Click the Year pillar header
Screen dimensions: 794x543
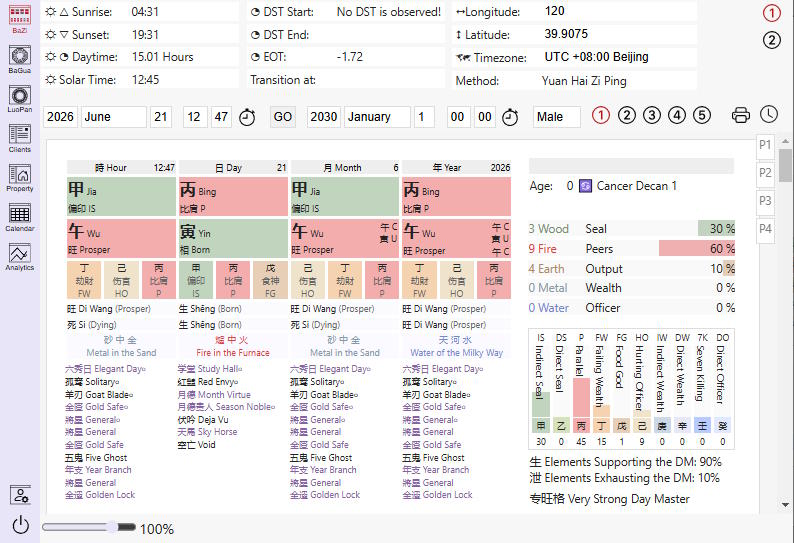tap(457, 168)
